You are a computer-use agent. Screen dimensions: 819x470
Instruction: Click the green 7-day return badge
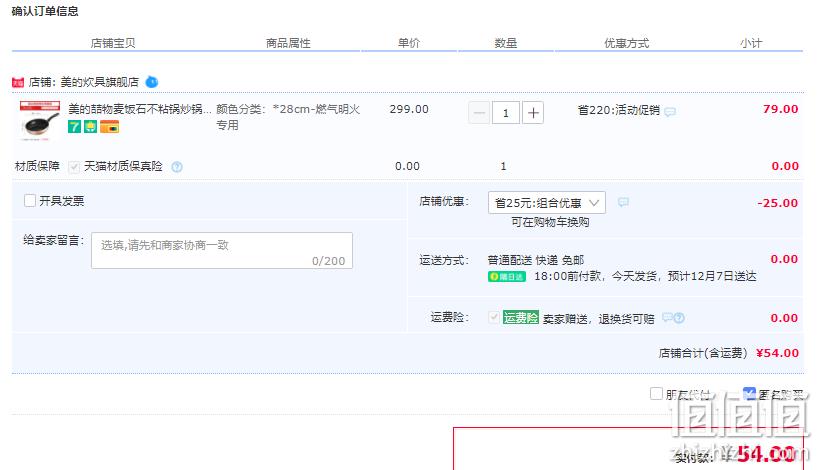74,126
